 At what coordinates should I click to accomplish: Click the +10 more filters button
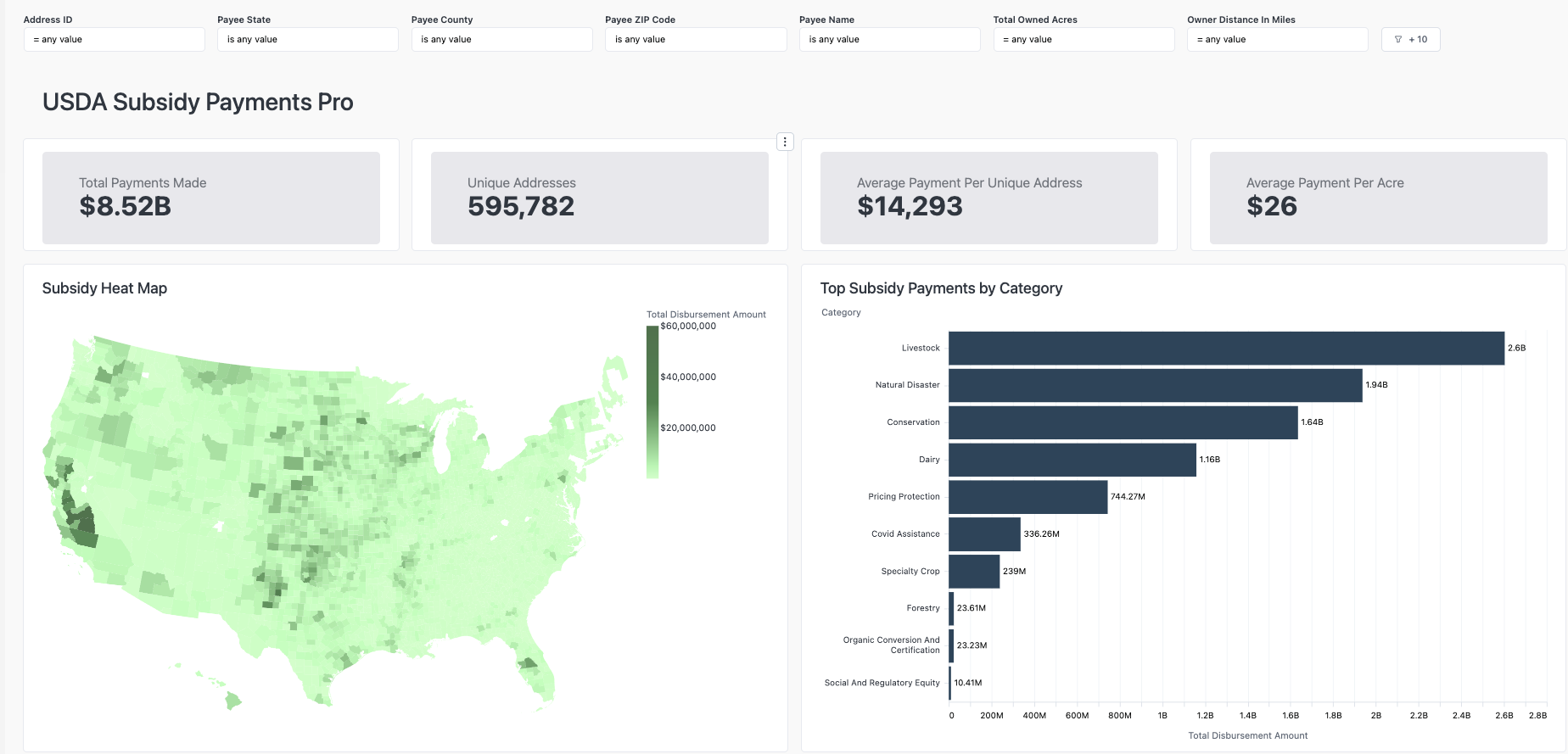point(1410,39)
